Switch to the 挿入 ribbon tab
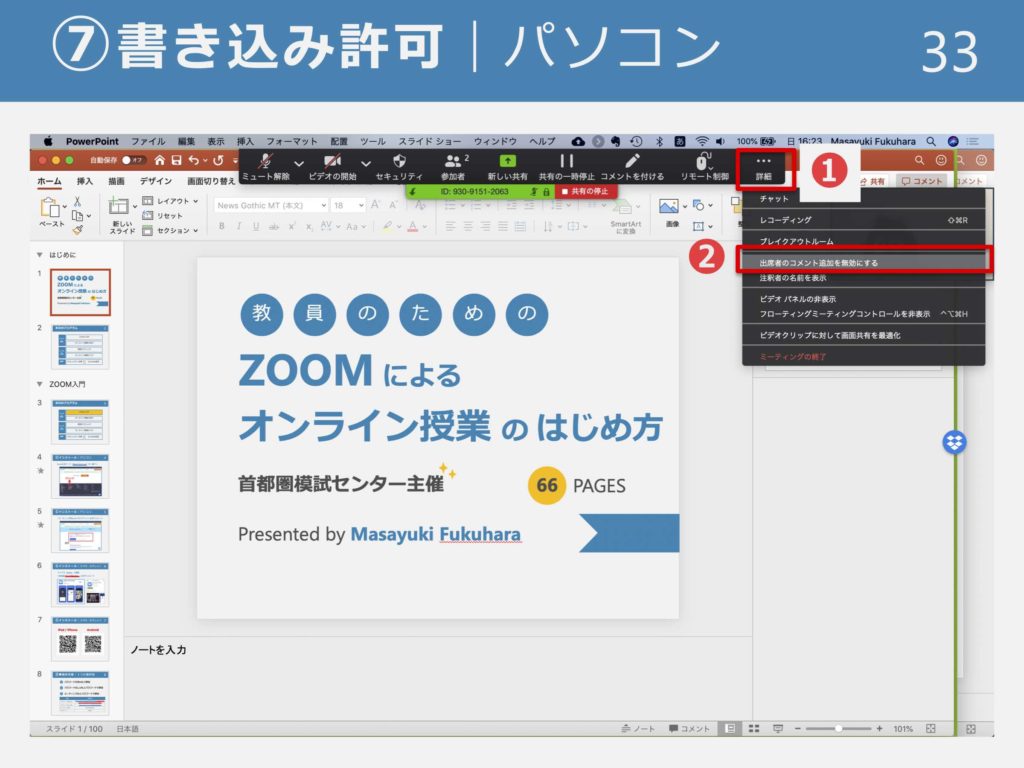Viewport: 1024px width, 768px height. click(85, 181)
